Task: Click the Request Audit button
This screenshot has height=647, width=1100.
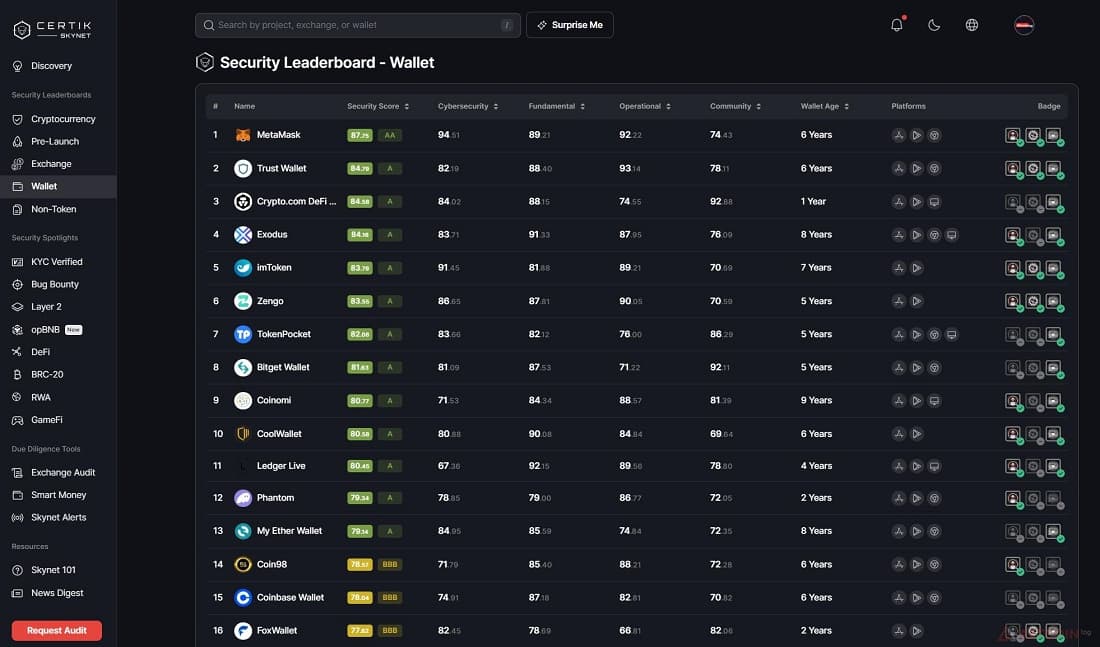Action: pos(57,630)
